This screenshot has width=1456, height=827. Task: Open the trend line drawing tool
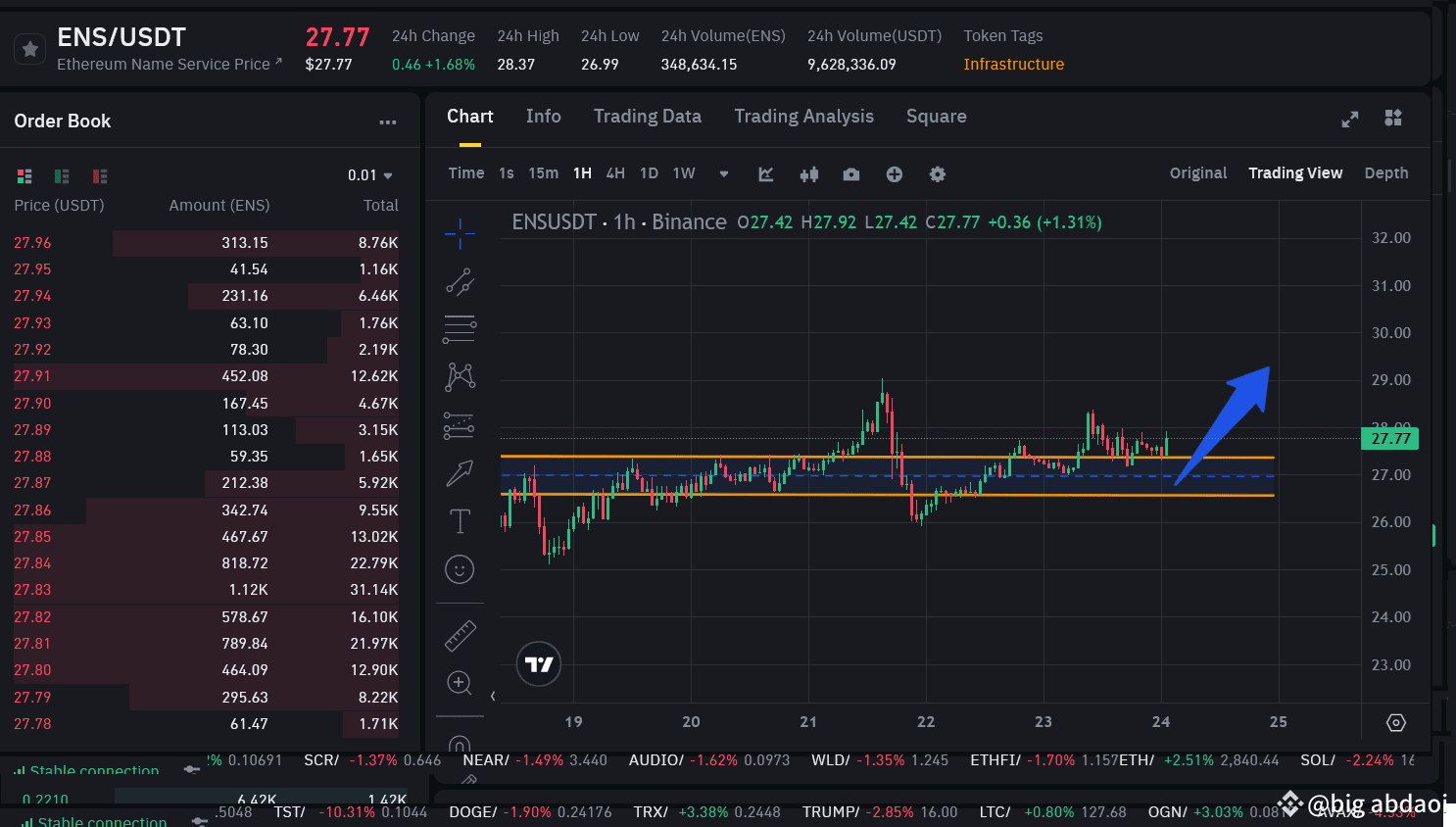[x=460, y=281]
